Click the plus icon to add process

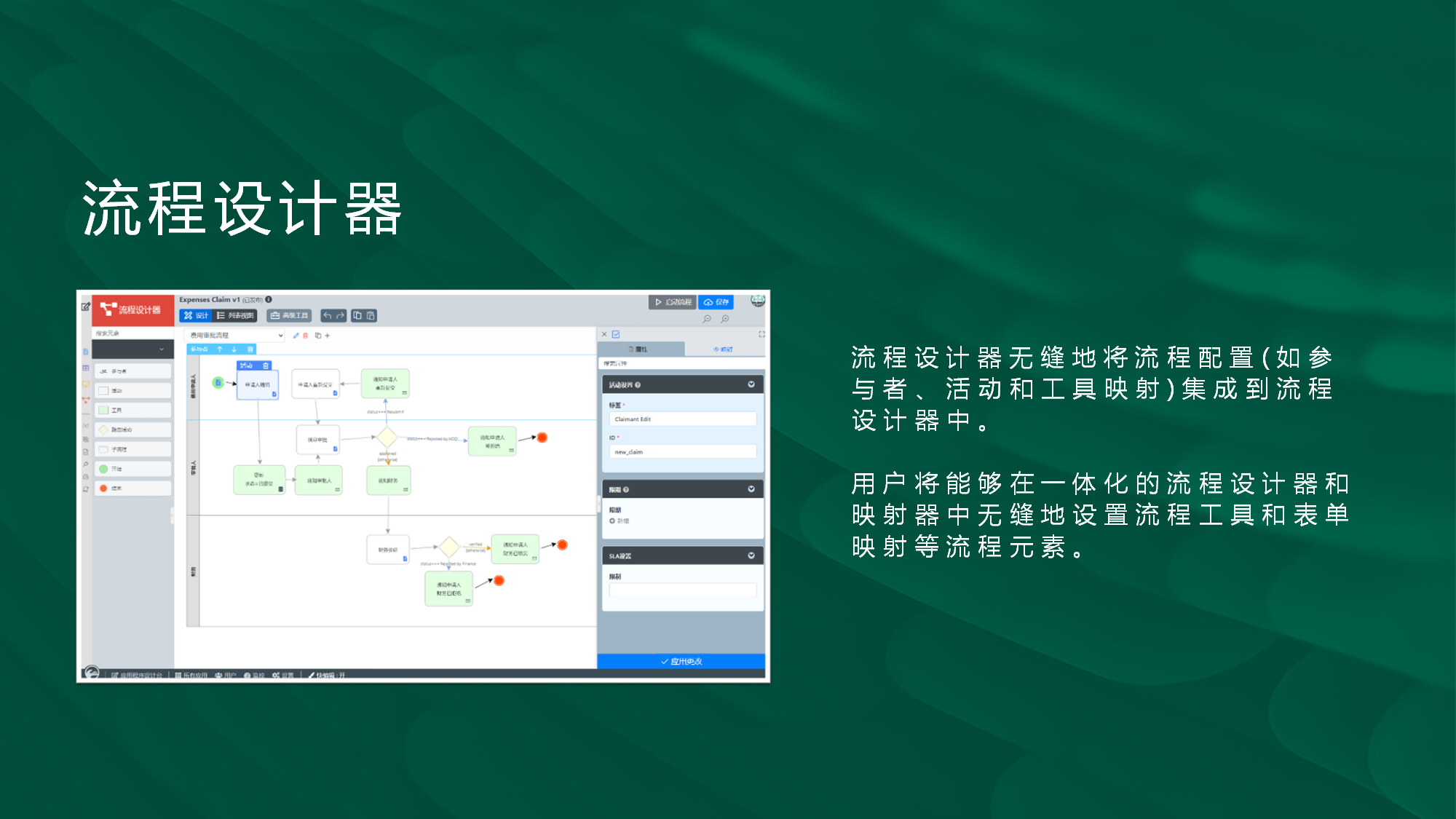[x=328, y=336]
